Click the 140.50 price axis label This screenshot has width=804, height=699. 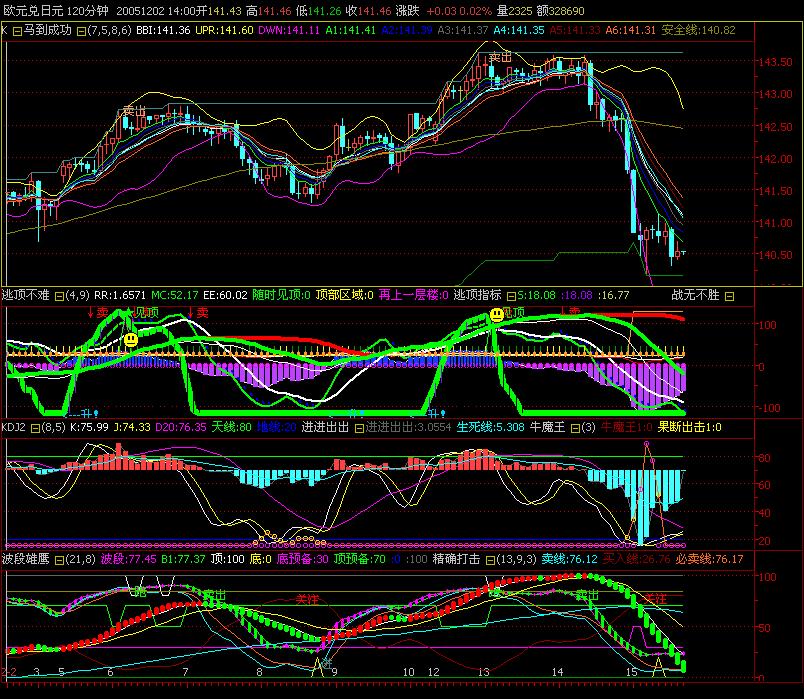tap(775, 255)
